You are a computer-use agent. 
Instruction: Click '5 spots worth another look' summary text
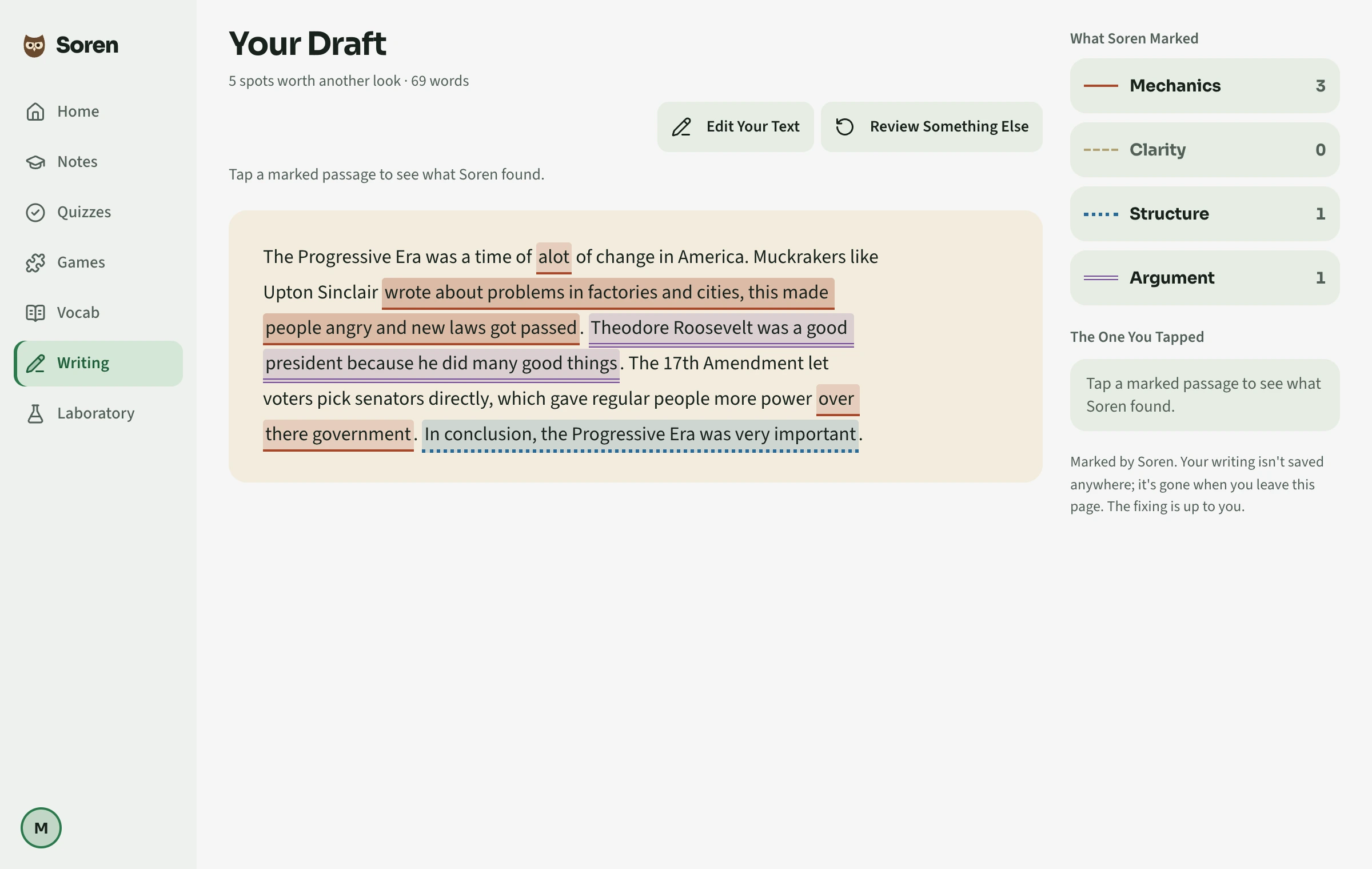coord(314,81)
